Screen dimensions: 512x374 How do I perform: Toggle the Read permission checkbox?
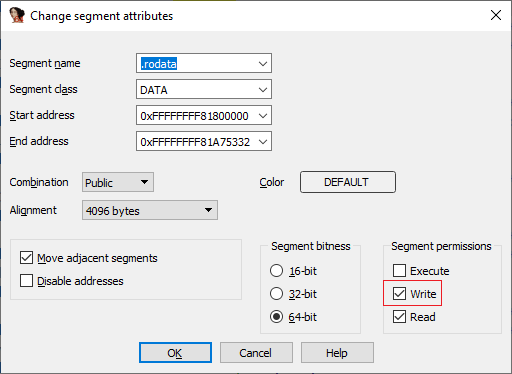click(399, 317)
